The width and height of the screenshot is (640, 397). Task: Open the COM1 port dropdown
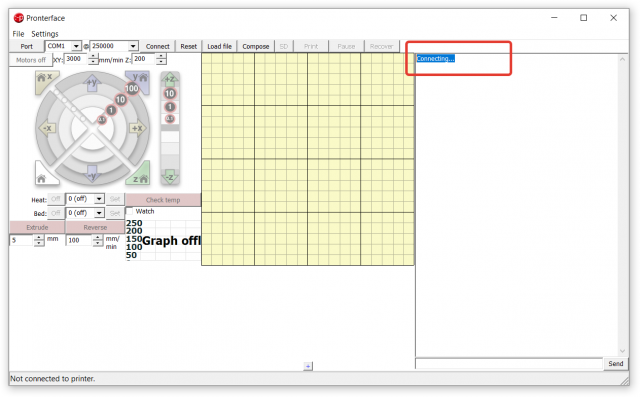[x=63, y=46]
